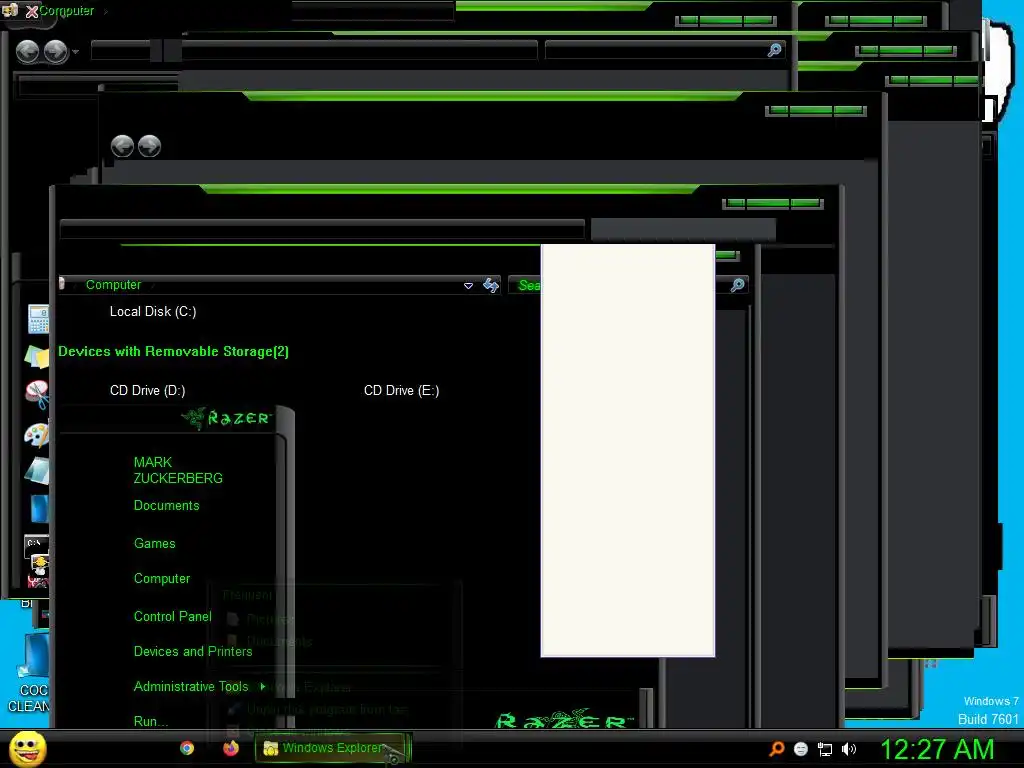Image resolution: width=1024 pixels, height=768 pixels.
Task: Open Games from the Start menu
Action: click(x=154, y=543)
